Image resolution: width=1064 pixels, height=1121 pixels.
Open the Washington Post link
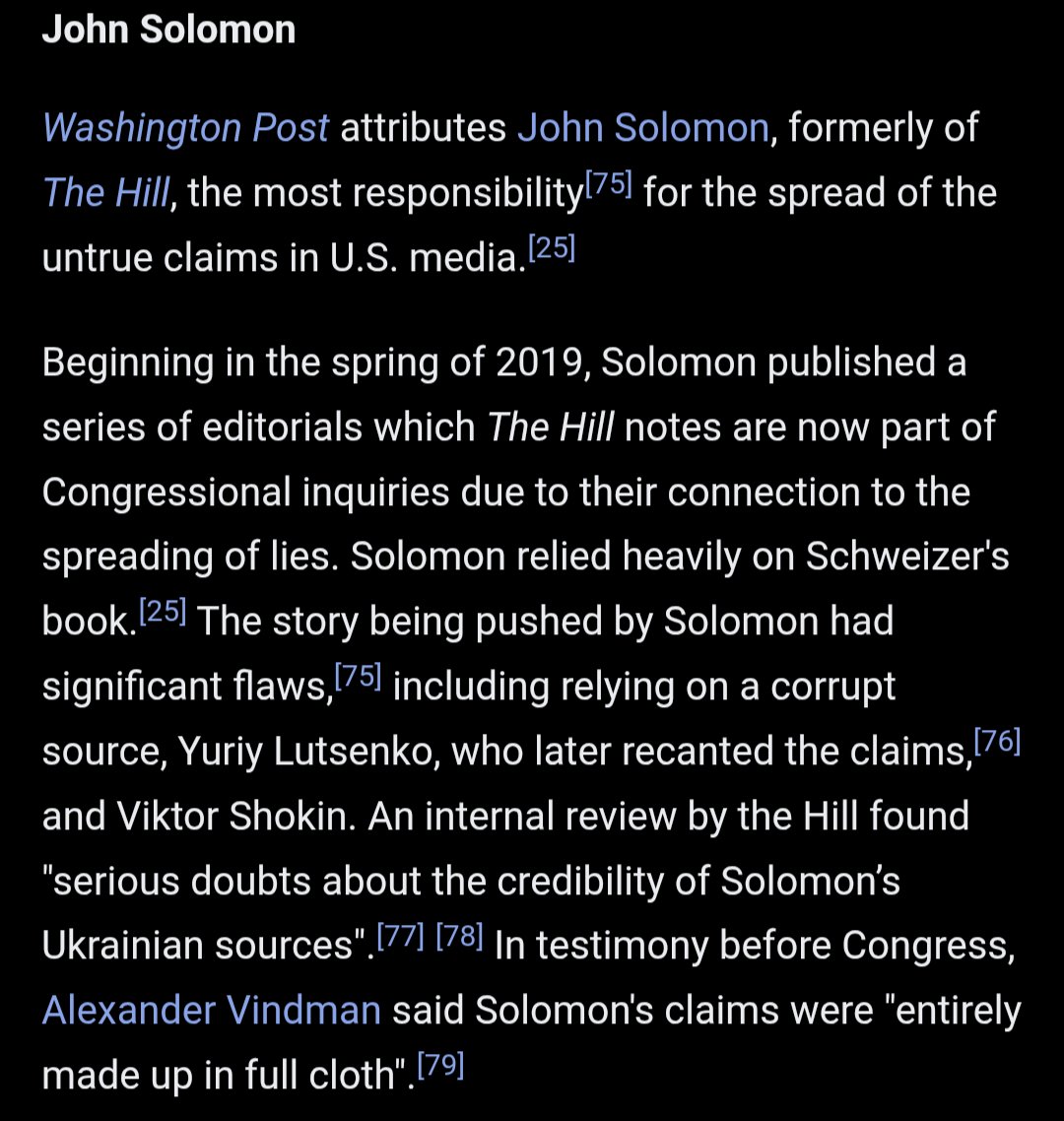[x=186, y=129]
